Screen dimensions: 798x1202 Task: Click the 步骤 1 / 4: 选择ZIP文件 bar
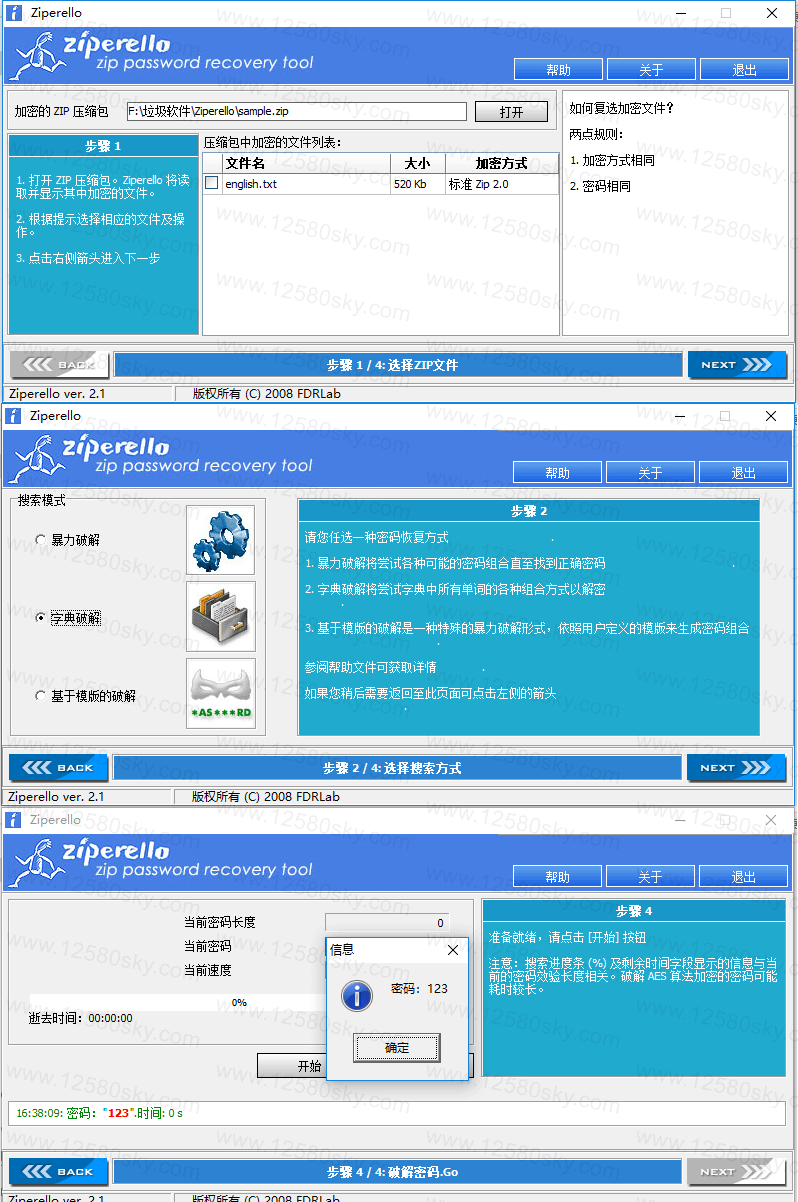coord(398,365)
